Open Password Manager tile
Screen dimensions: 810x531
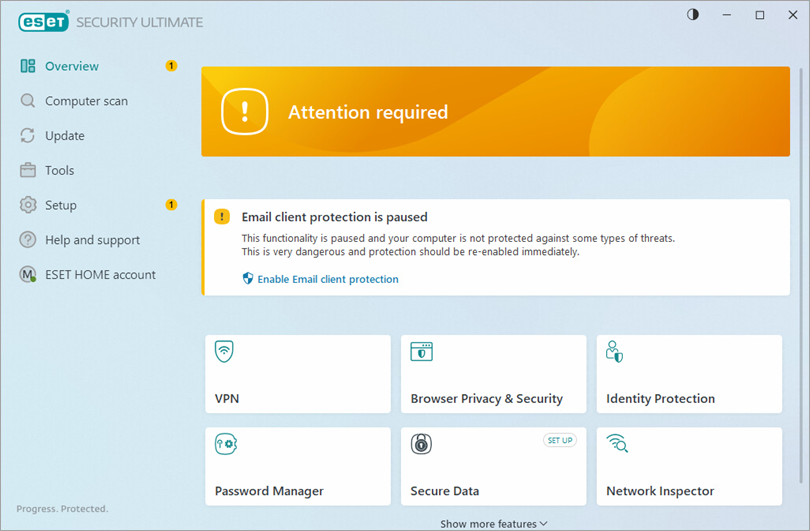298,466
